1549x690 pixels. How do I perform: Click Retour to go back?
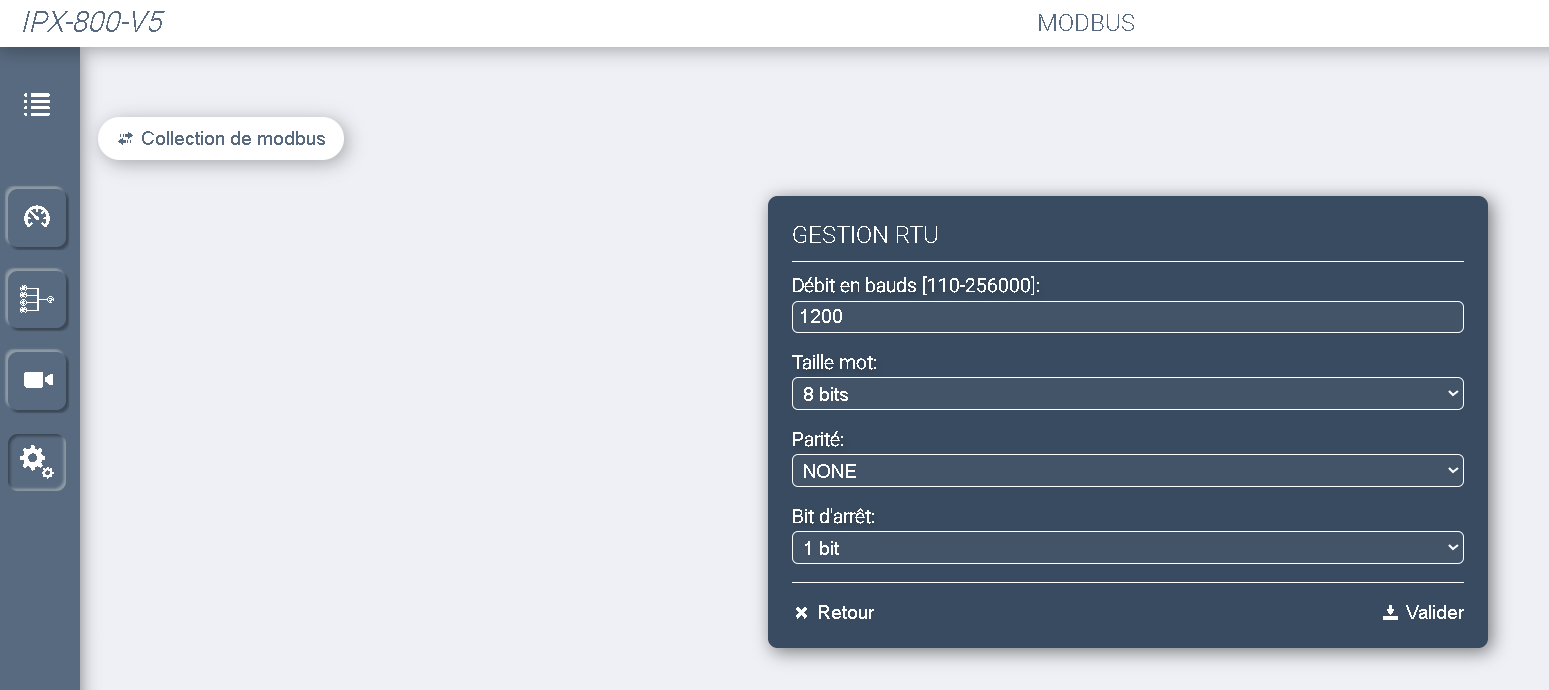(845, 613)
